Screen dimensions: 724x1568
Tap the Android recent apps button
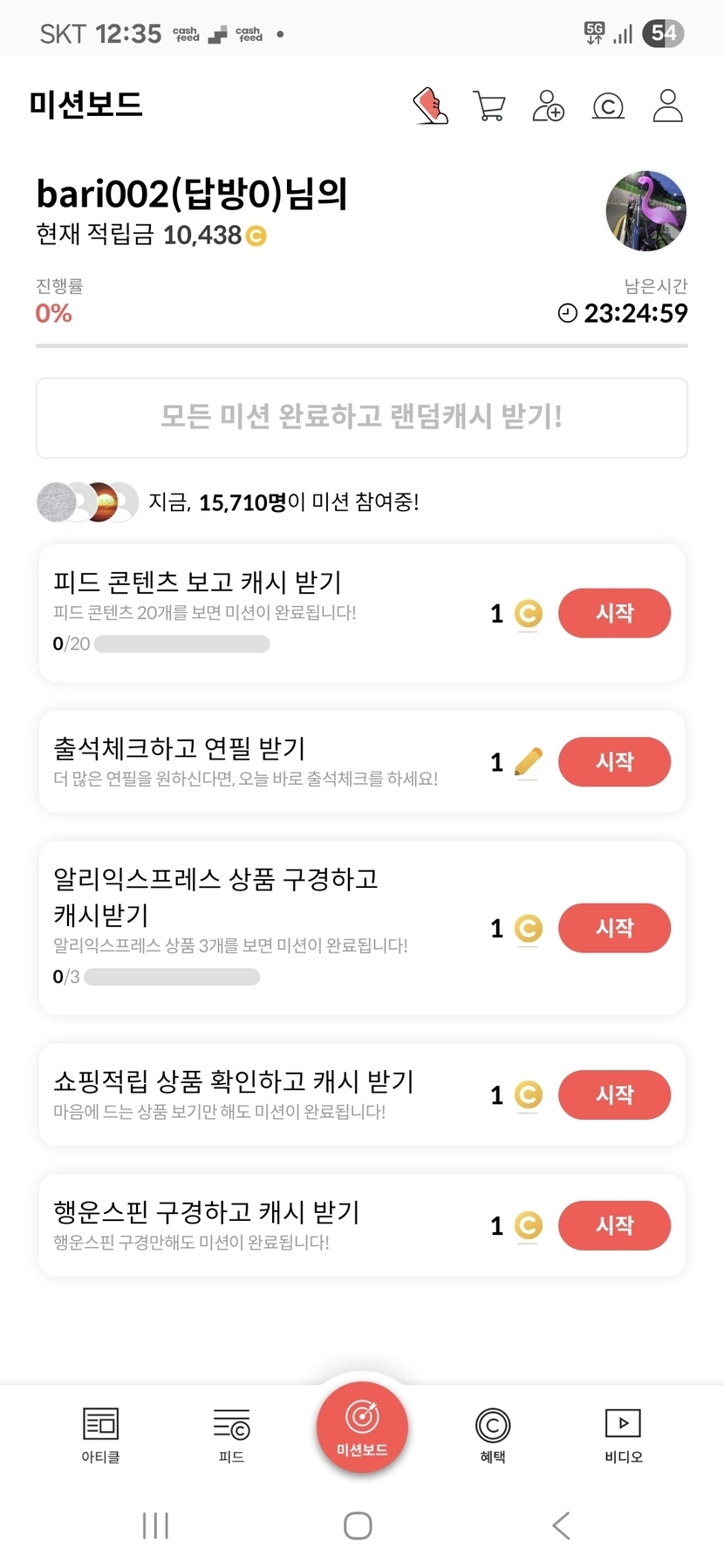pyautogui.click(x=155, y=1525)
